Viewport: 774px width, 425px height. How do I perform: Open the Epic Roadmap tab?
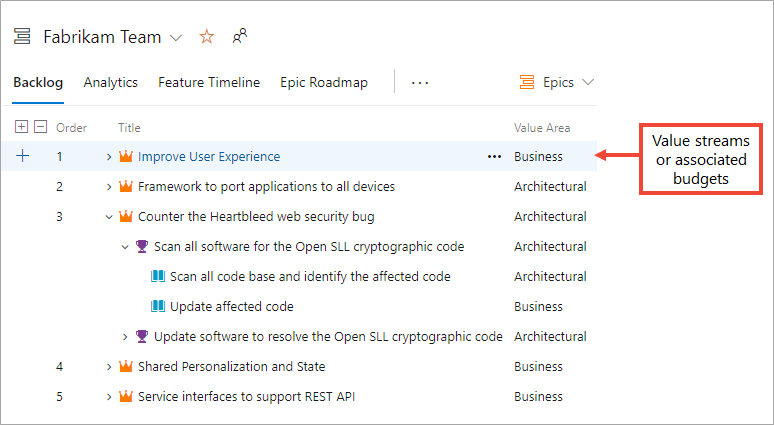coord(324,83)
